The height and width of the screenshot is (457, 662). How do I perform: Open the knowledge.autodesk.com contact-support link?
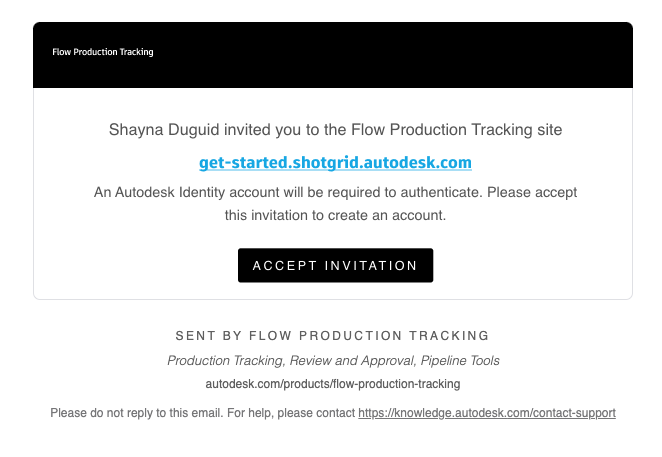click(x=487, y=413)
